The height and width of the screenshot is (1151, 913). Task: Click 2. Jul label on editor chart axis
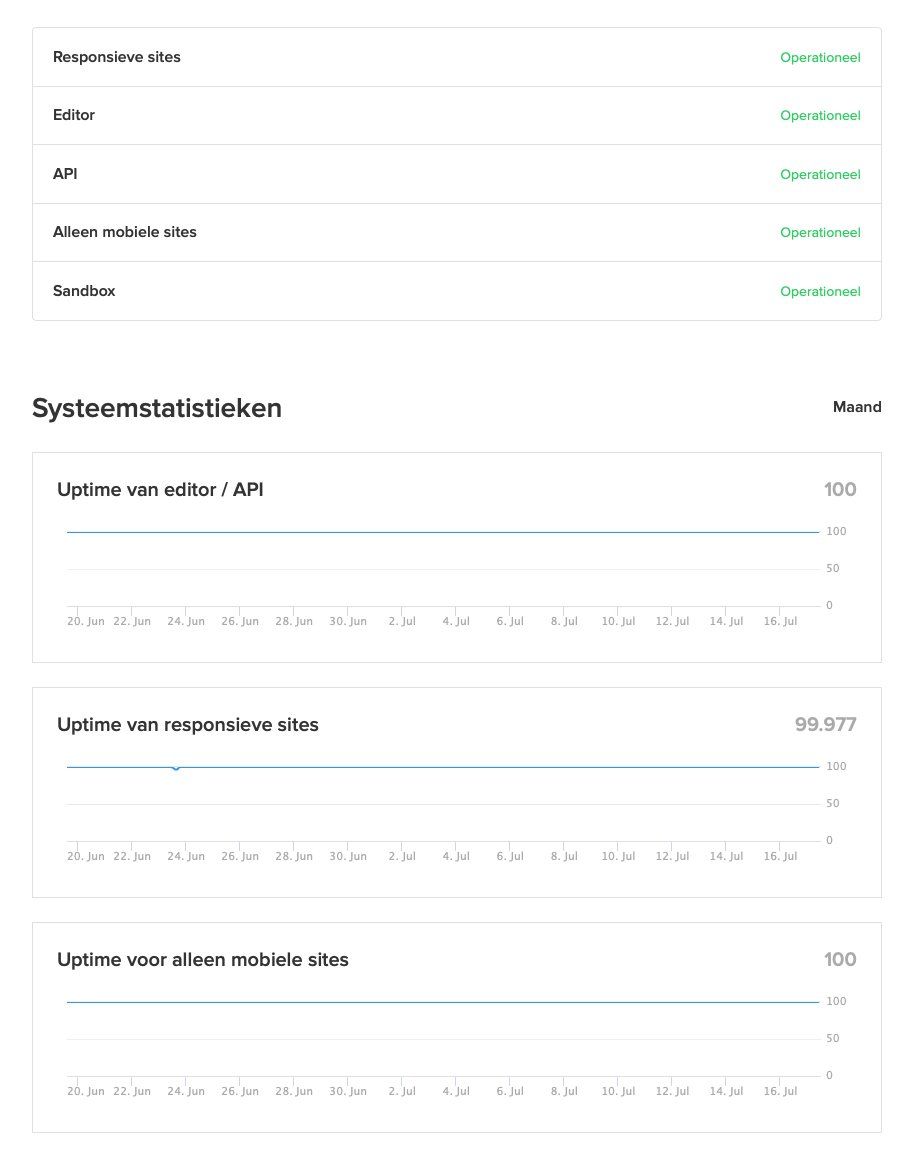click(x=402, y=621)
